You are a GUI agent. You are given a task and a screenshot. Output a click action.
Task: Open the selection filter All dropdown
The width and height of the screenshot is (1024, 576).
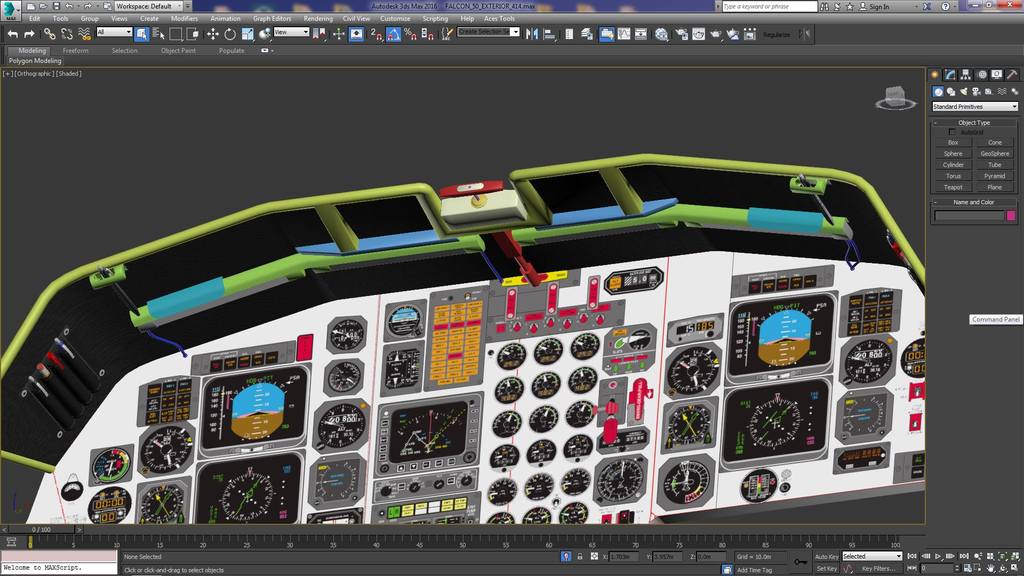tap(114, 33)
